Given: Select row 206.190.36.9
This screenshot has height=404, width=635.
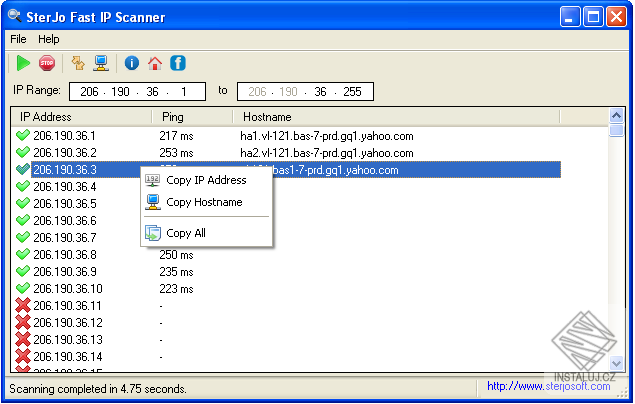Looking at the screenshot, I should point(287,272).
